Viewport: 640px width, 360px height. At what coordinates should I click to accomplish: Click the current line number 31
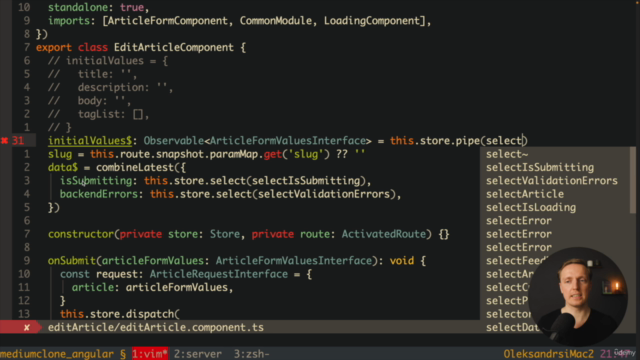(18, 141)
